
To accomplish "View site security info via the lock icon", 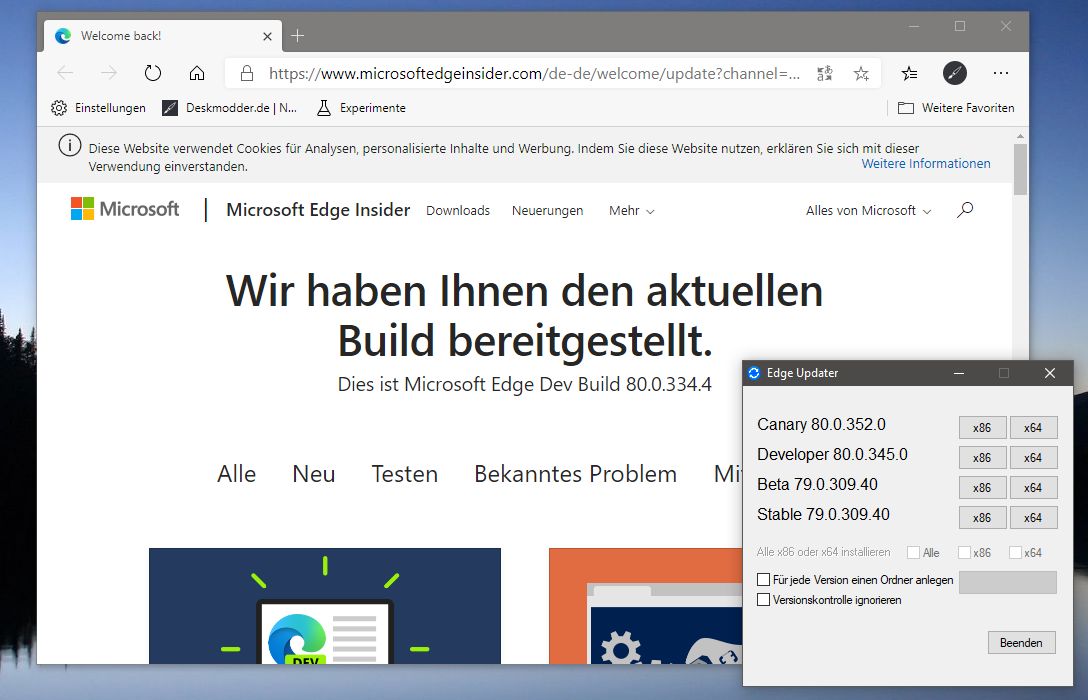I will point(246,74).
